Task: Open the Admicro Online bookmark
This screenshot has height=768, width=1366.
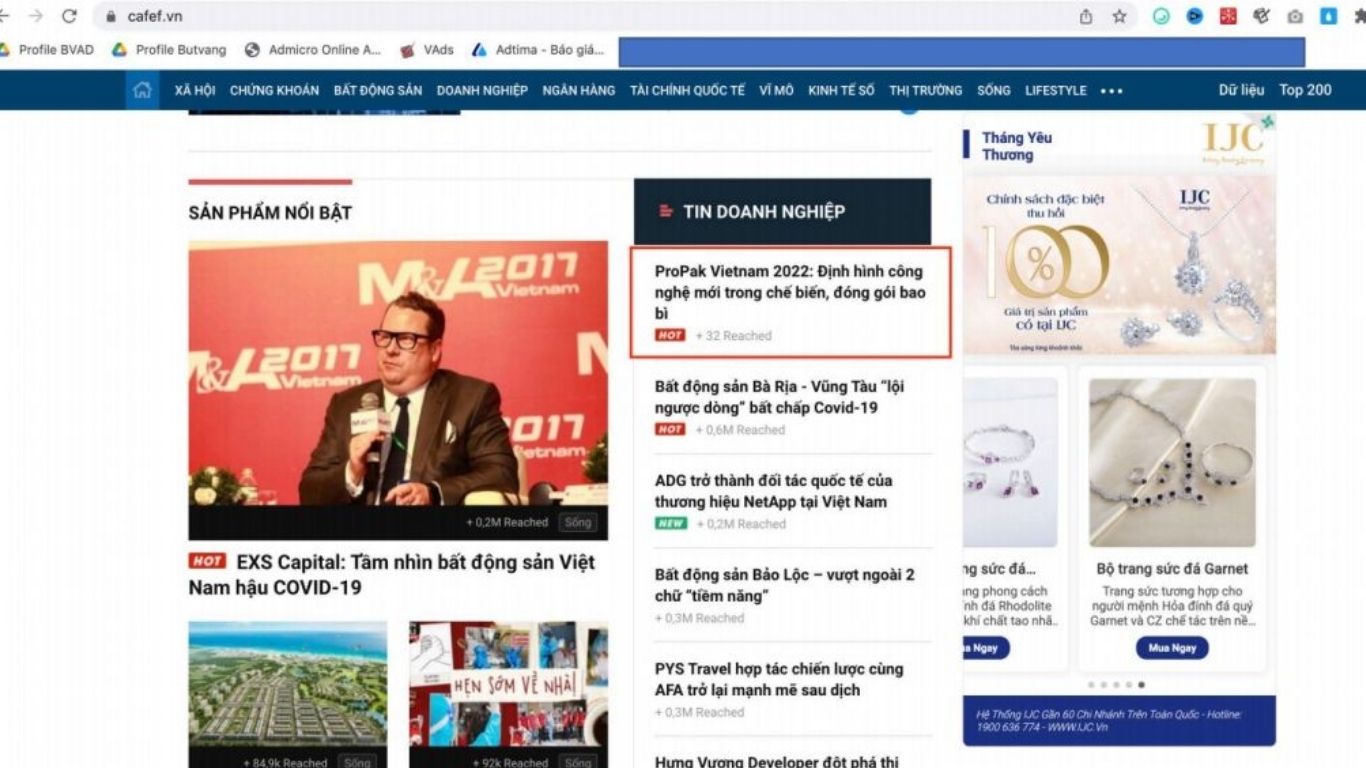Action: pyautogui.click(x=313, y=49)
